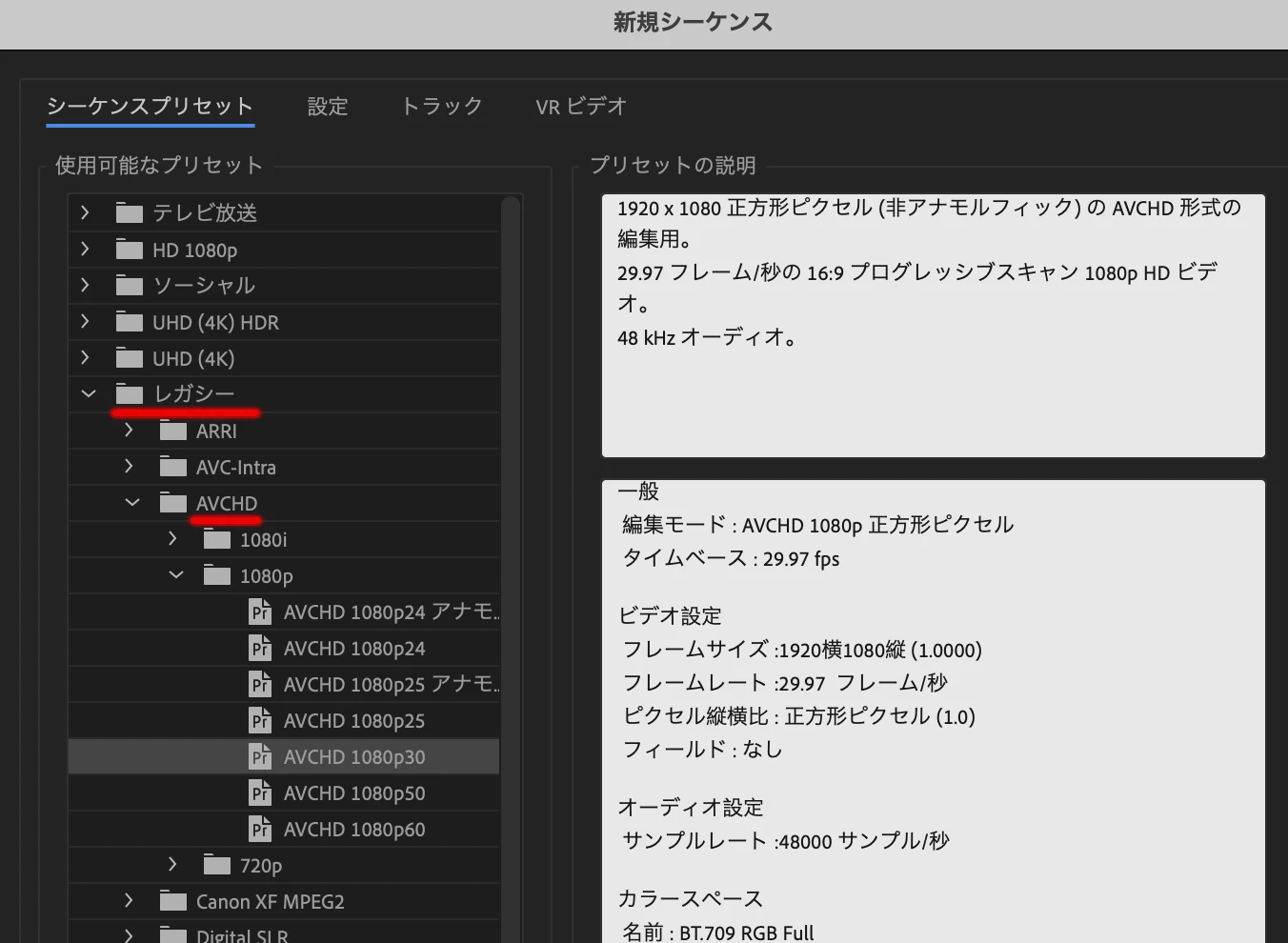Image resolution: width=1288 pixels, height=943 pixels.
Task: Expand the UHD (4K) folder chevron
Action: [86, 358]
